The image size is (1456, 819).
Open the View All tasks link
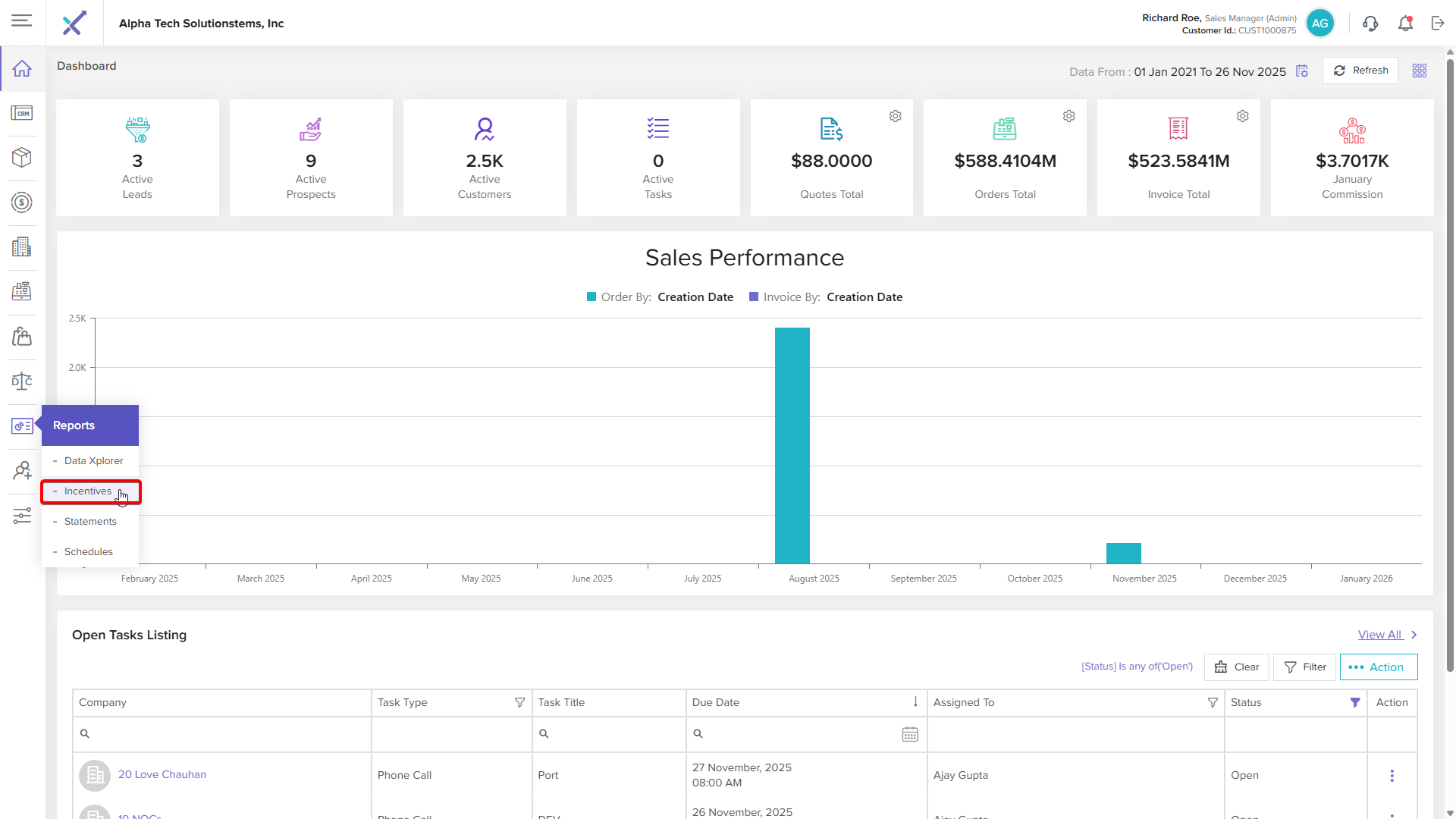click(x=1380, y=635)
